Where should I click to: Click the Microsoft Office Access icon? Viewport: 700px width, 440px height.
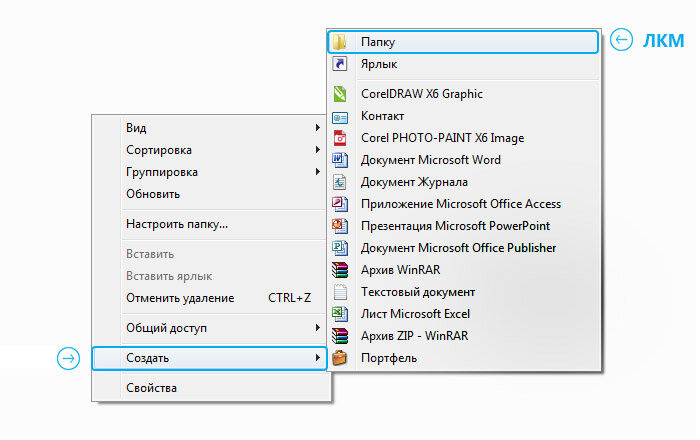(340, 204)
